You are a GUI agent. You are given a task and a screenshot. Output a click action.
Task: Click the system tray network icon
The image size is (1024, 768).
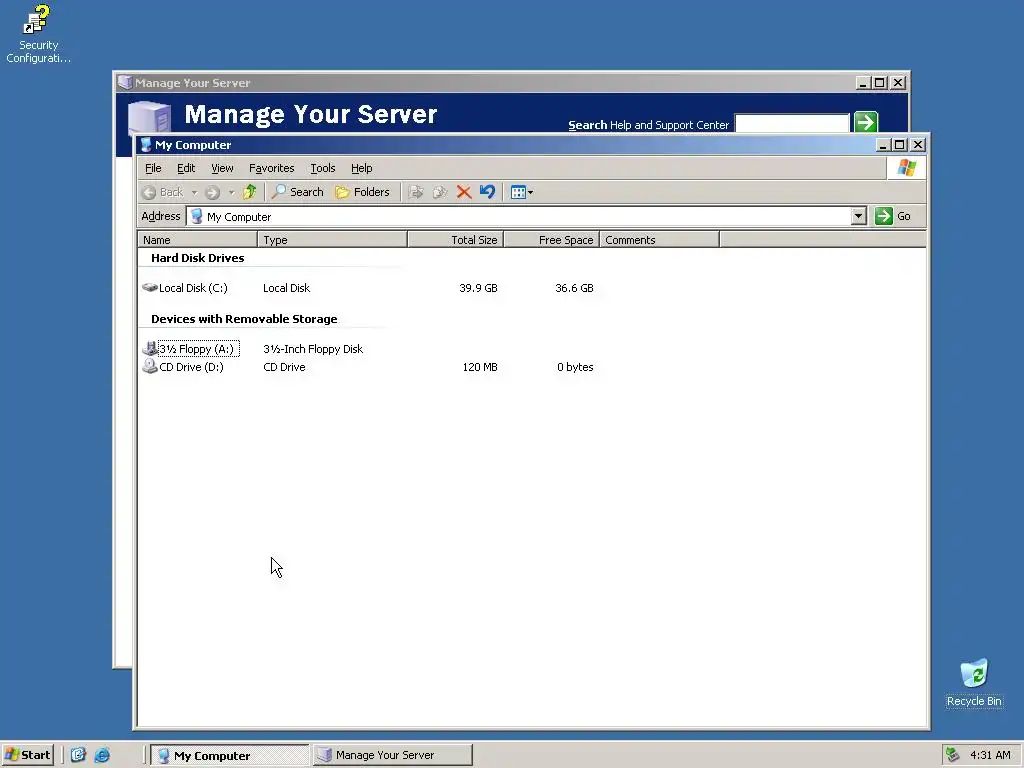(953, 755)
